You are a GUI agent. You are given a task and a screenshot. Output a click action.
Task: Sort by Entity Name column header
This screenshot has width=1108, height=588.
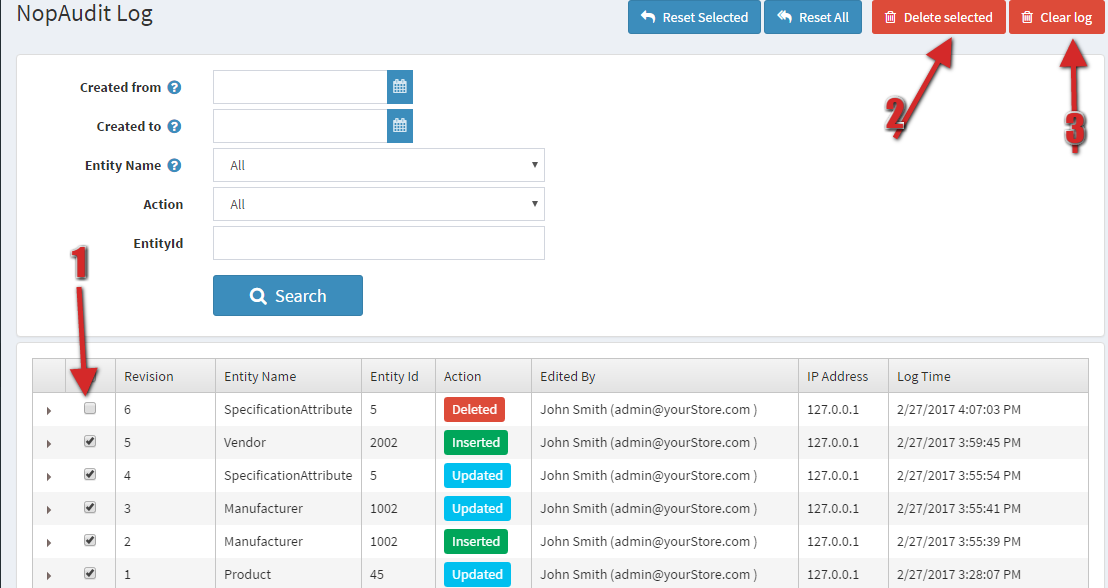click(x=260, y=377)
